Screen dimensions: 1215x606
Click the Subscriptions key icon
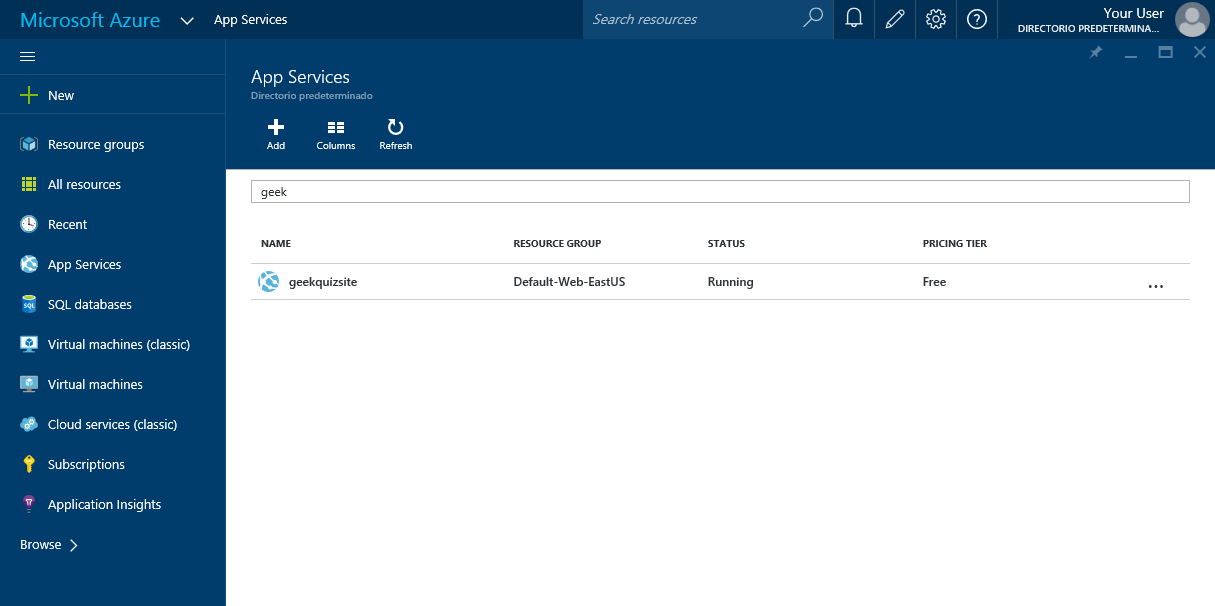pos(28,464)
